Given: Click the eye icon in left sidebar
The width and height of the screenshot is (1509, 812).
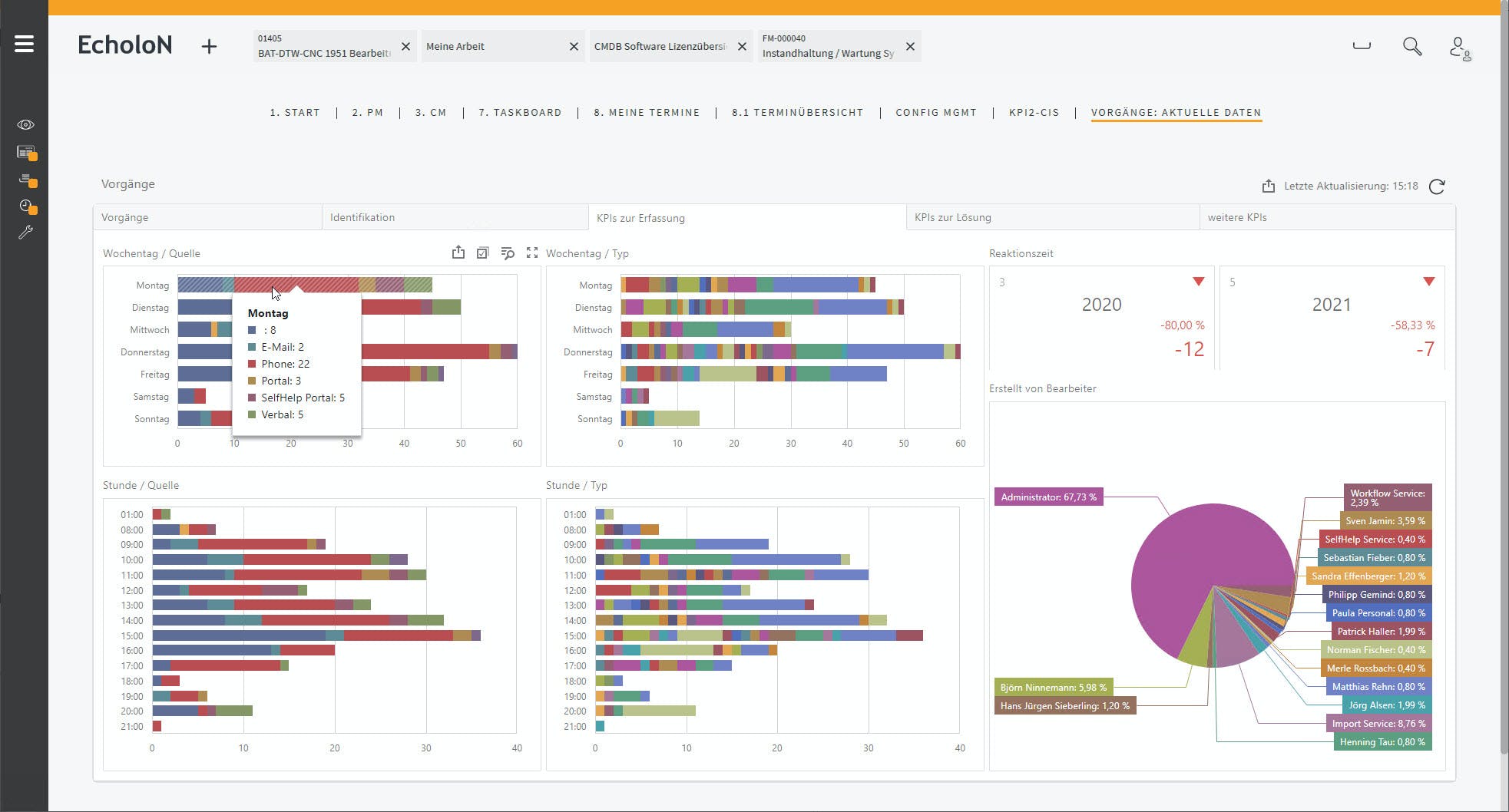Looking at the screenshot, I should tap(25, 124).
